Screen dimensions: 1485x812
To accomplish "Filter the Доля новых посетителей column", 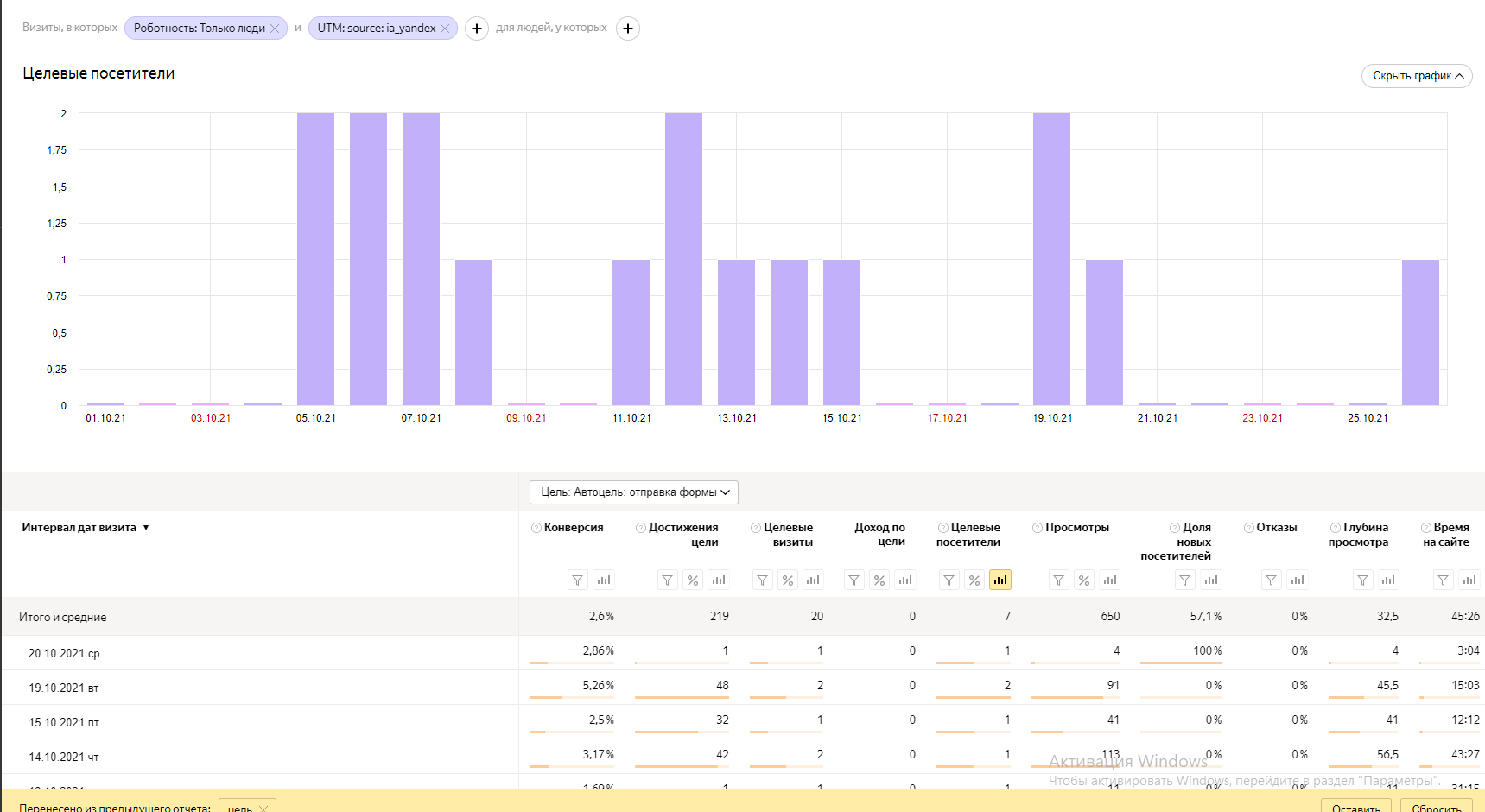I will 1185,580.
